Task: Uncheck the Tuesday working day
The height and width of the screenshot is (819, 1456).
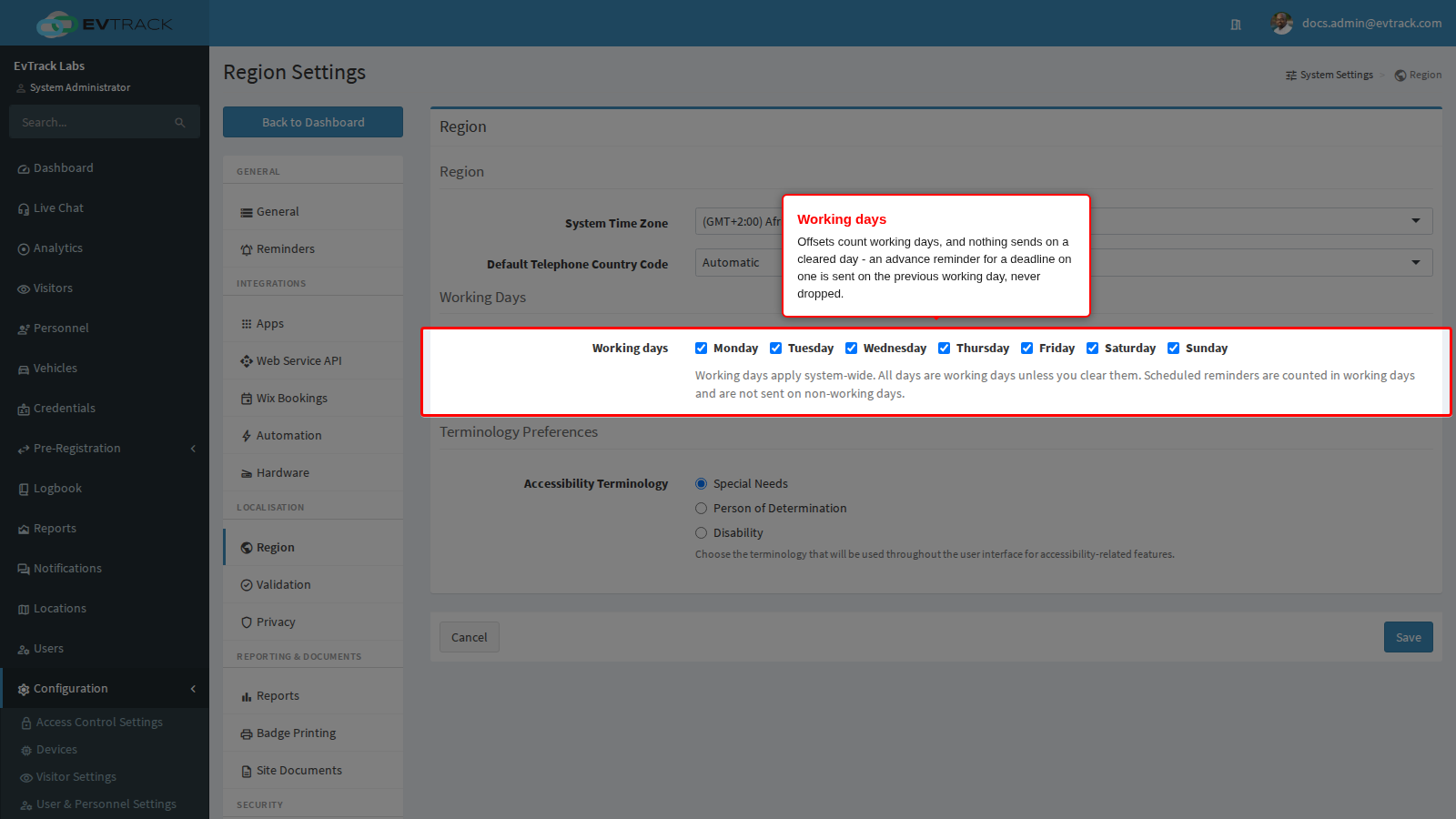Action: click(x=775, y=348)
